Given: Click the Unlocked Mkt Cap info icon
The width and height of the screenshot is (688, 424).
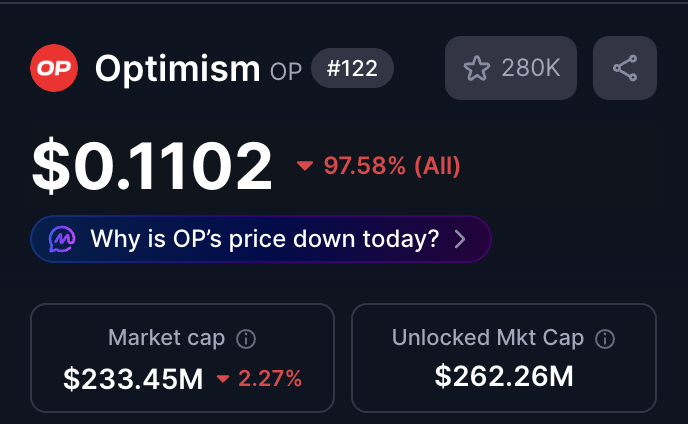Looking at the screenshot, I should click(x=604, y=339).
